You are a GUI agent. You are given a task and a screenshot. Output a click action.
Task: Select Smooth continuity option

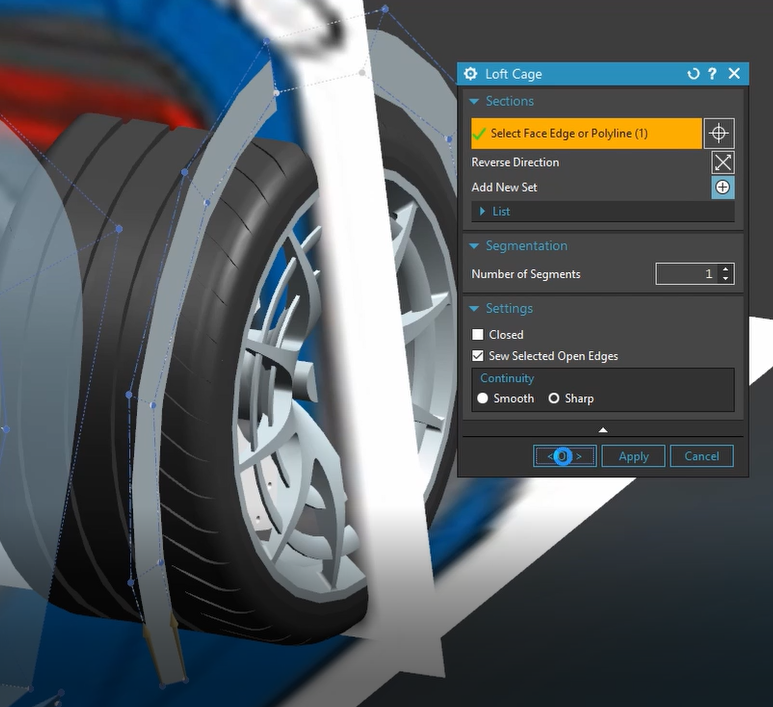pyautogui.click(x=483, y=398)
